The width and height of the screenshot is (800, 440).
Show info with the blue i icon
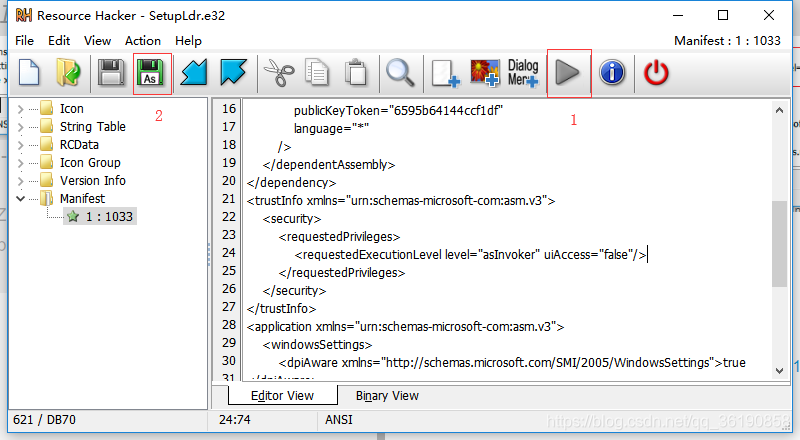pyautogui.click(x=612, y=72)
